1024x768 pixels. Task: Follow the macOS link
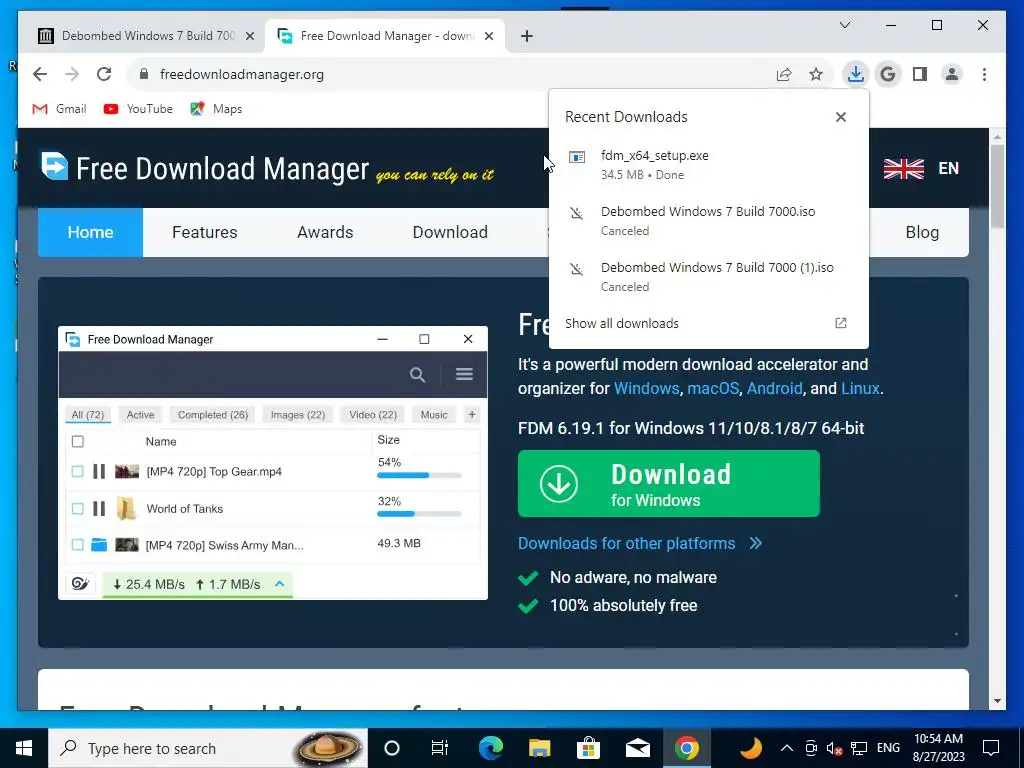click(x=713, y=389)
